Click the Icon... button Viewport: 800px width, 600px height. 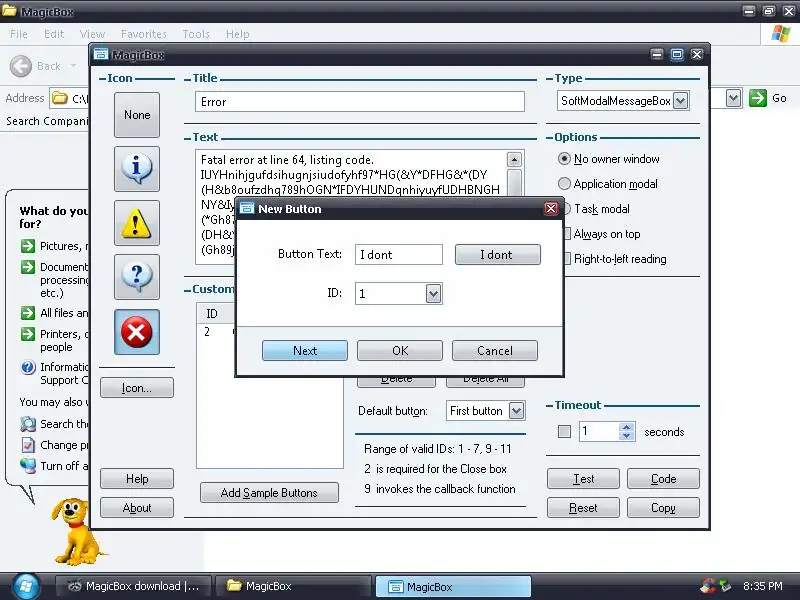[x=137, y=388]
